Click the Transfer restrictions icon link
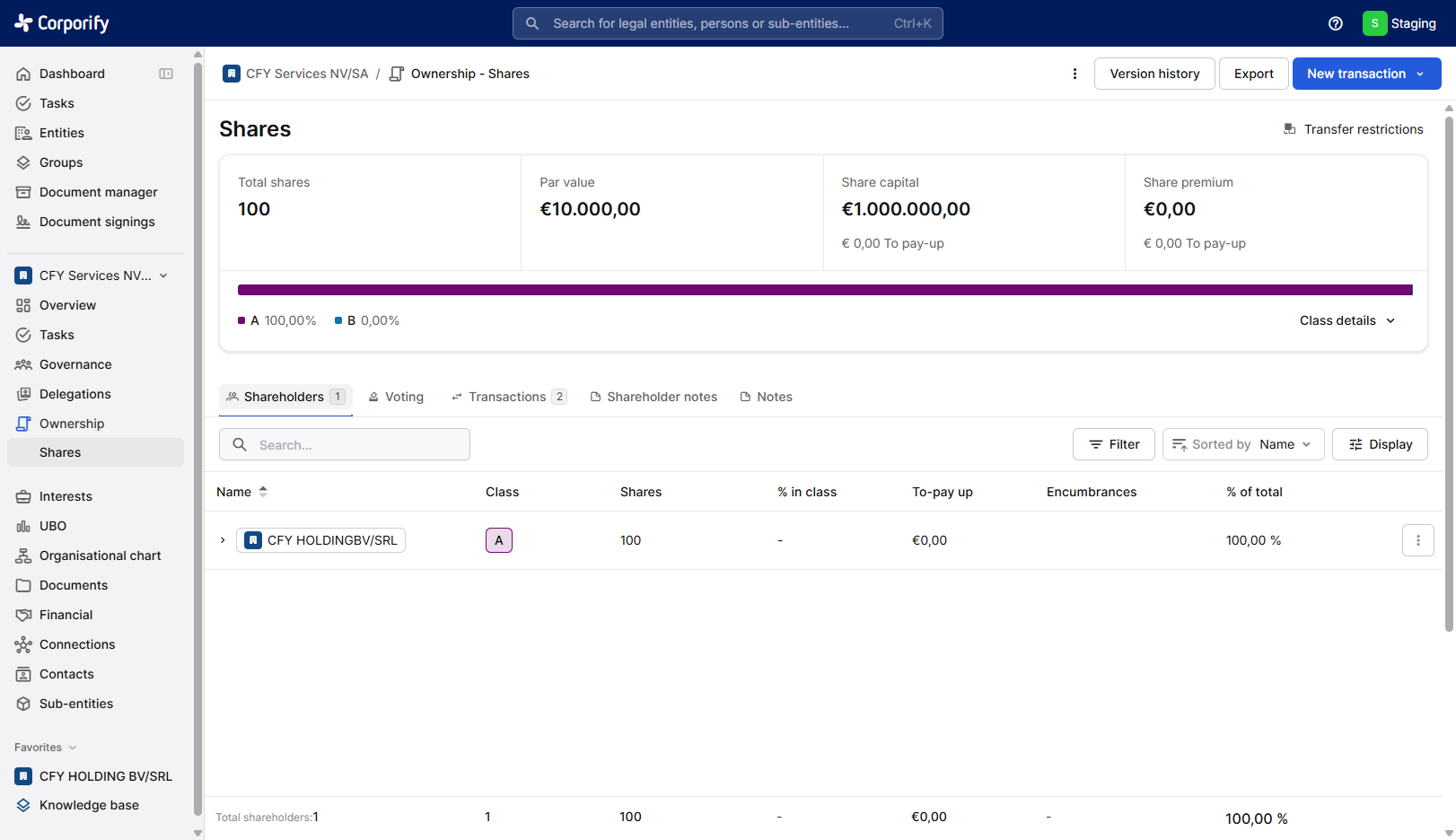This screenshot has width=1456, height=840. tap(1354, 129)
